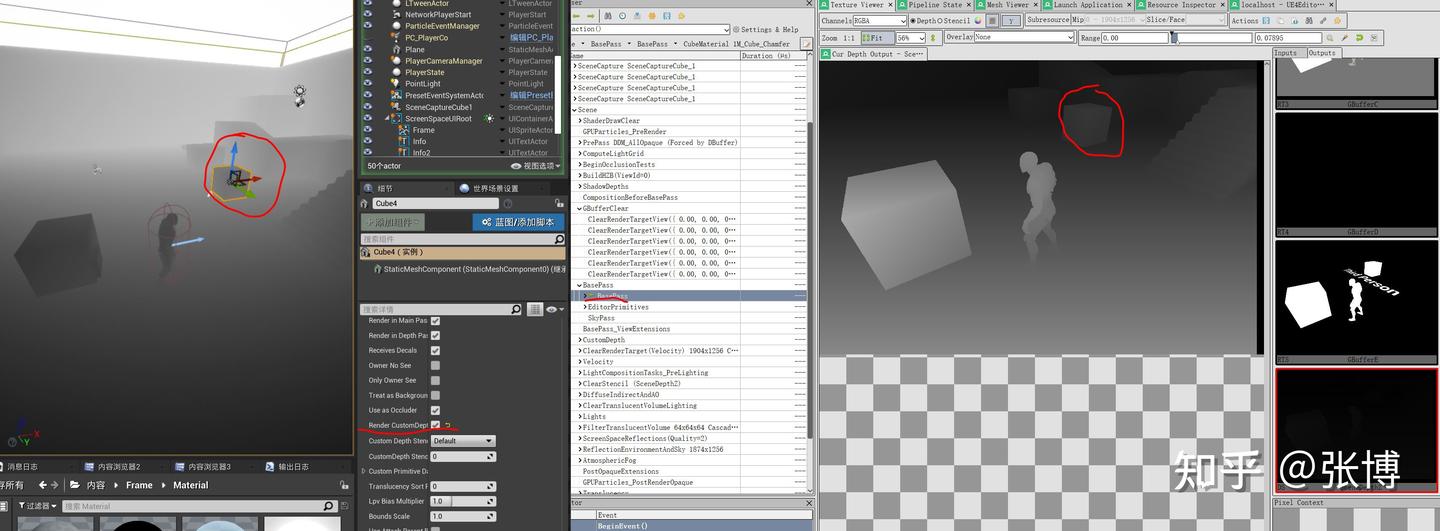Click the Range slider handle
The width and height of the screenshot is (1440, 531).
(x=1175, y=38)
